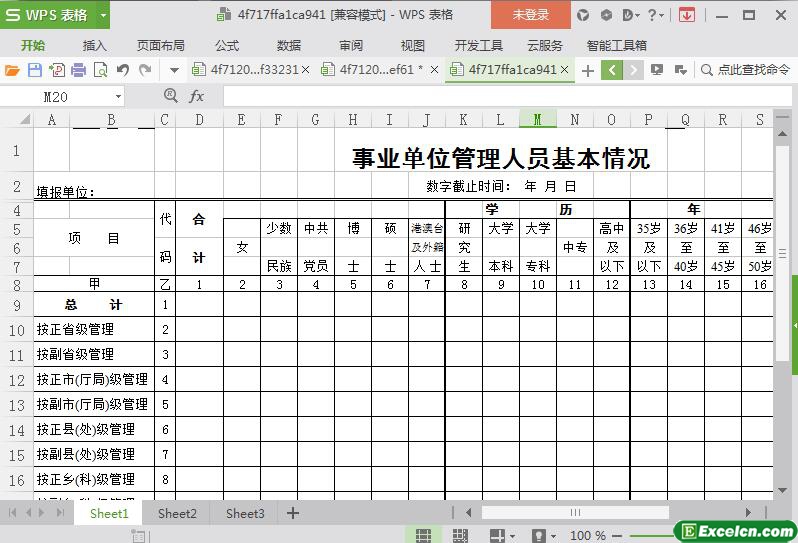Viewport: 798px width, 543px height.
Task: Close the 4f7120...f33231 document tab
Action: (x=305, y=70)
